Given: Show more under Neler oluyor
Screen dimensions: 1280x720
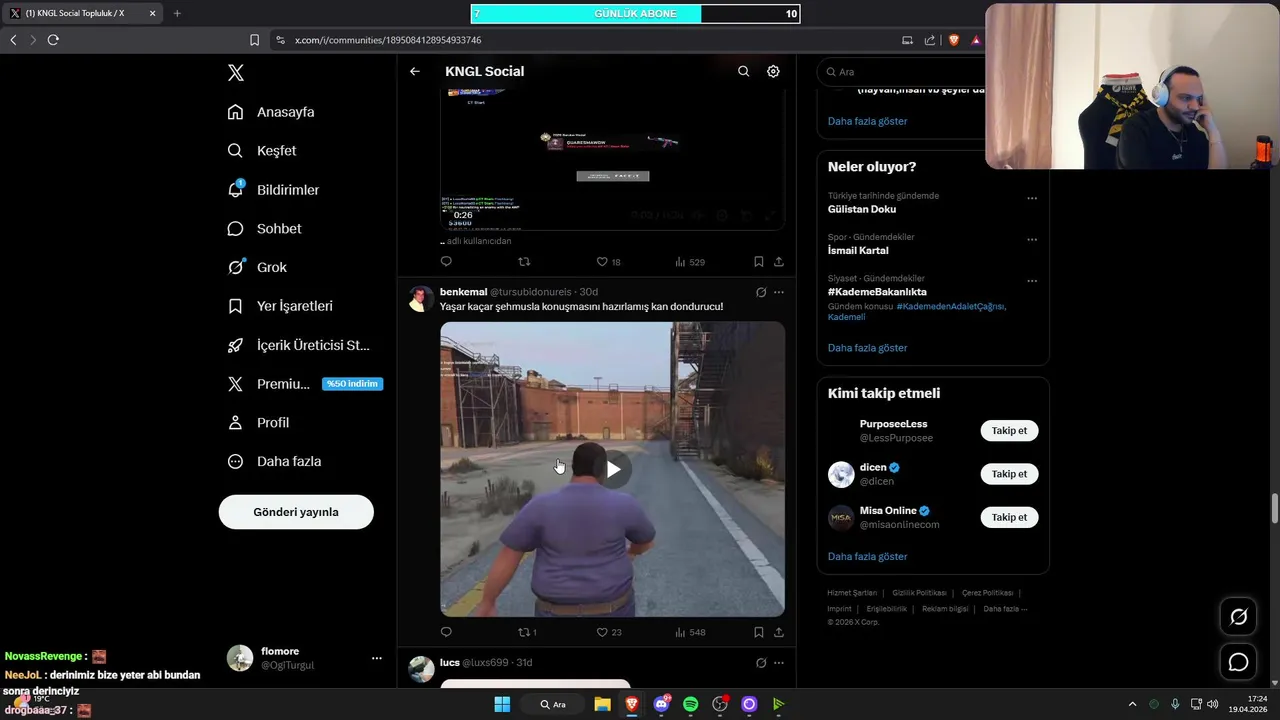Looking at the screenshot, I should coord(868,348).
